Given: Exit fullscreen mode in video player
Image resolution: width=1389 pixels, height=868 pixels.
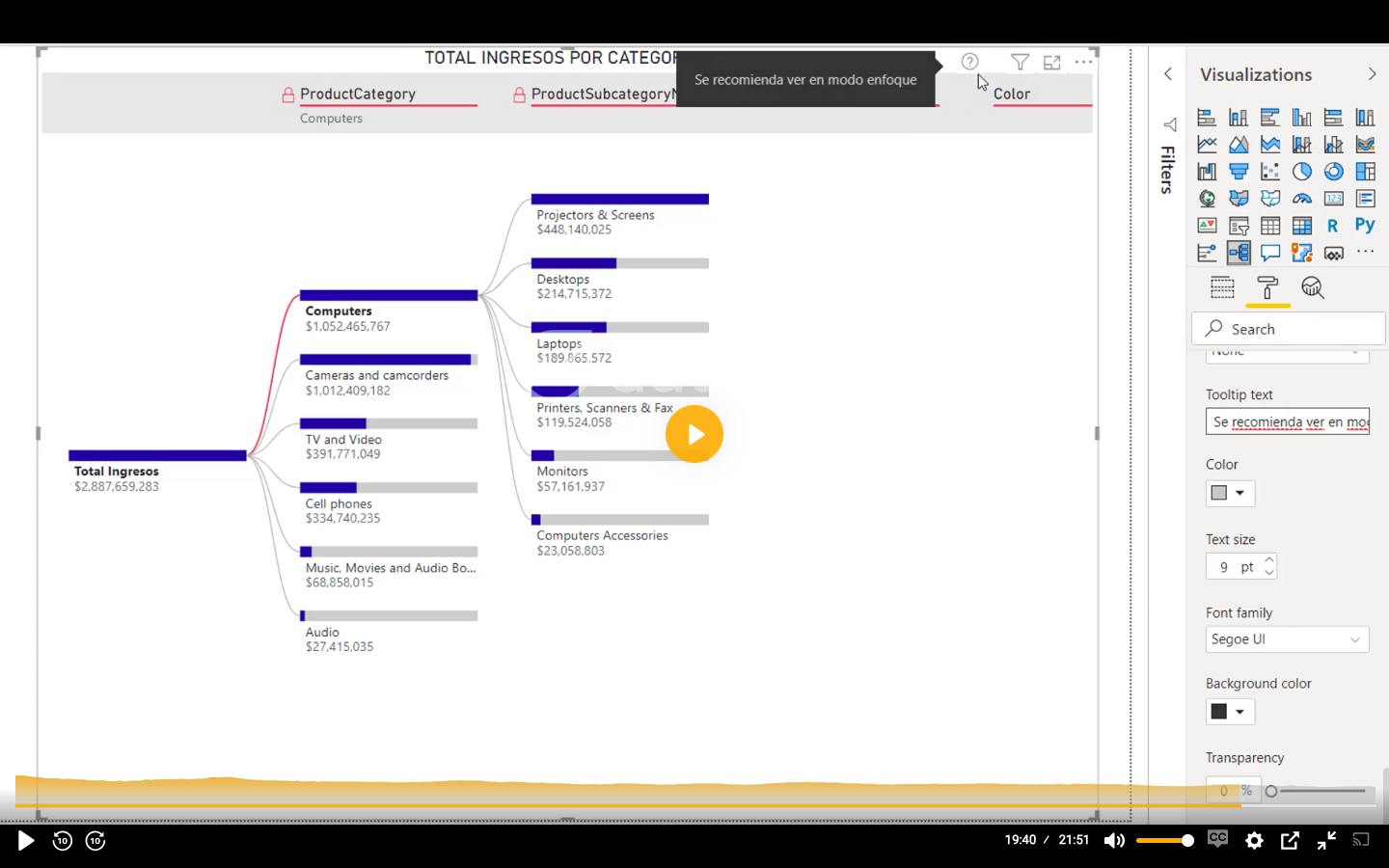Looking at the screenshot, I should [x=1326, y=840].
